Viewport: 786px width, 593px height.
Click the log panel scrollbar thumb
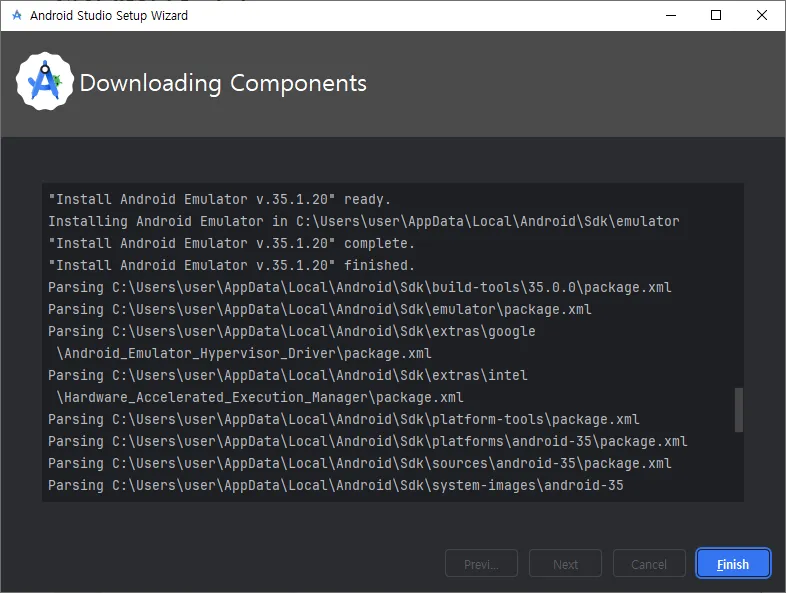[x=738, y=410]
